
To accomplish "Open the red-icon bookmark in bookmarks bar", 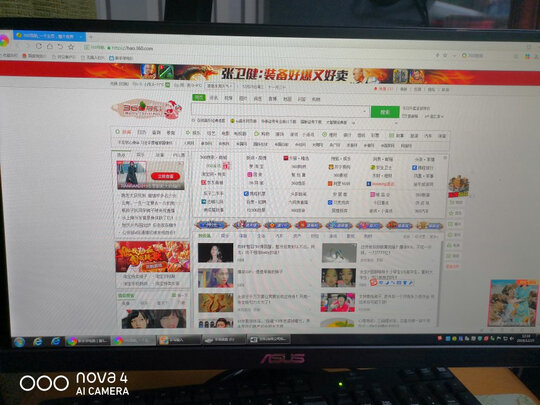I will 34,56.
